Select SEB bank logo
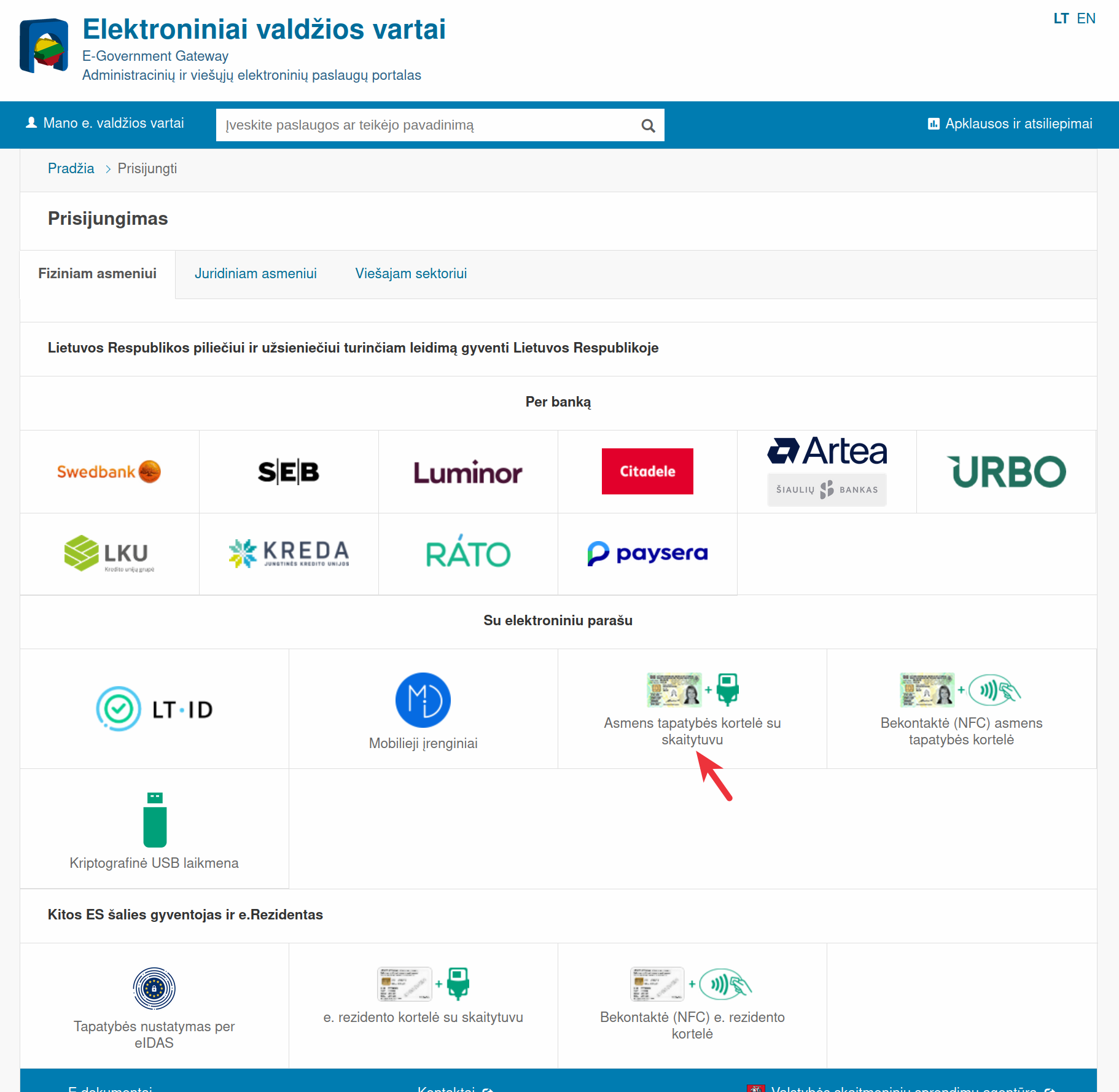This screenshot has width=1119, height=1092. tap(289, 472)
